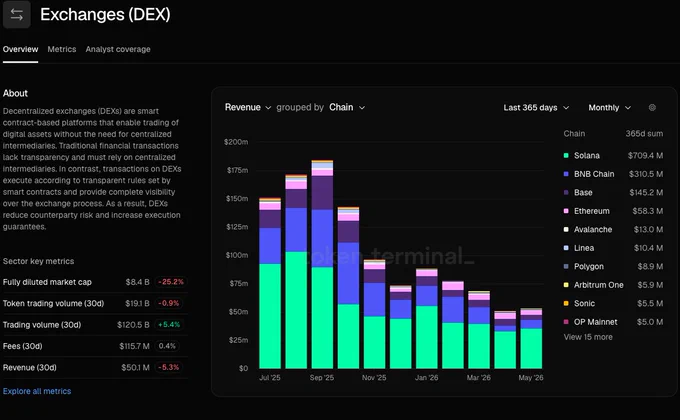Toggle BNB Chain blue legend swatch
680x420 pixels.
566,174
